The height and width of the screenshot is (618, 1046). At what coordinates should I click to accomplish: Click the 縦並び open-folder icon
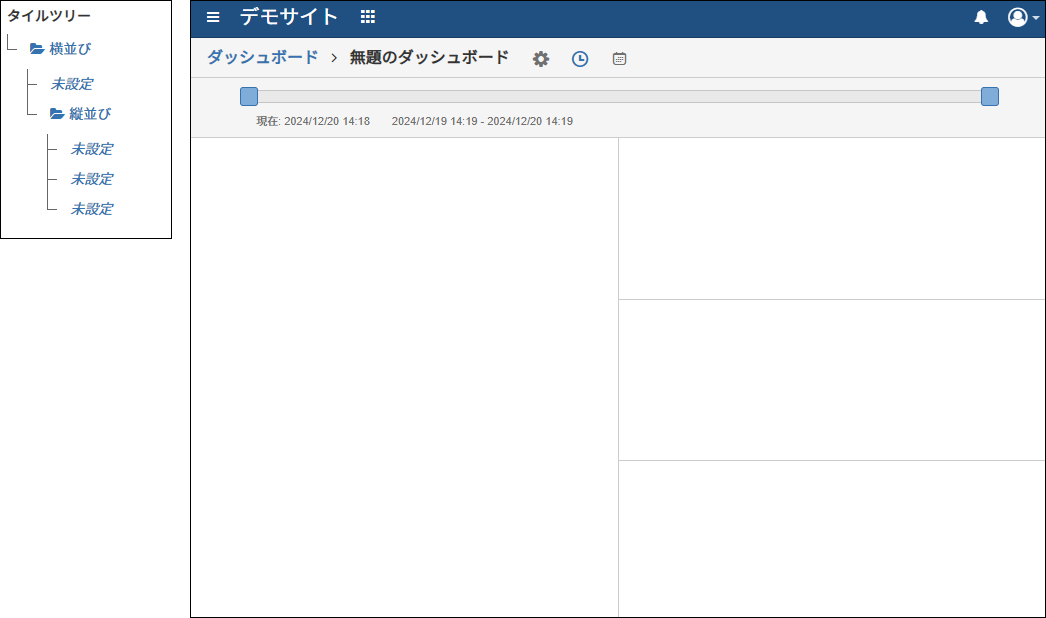[57, 114]
